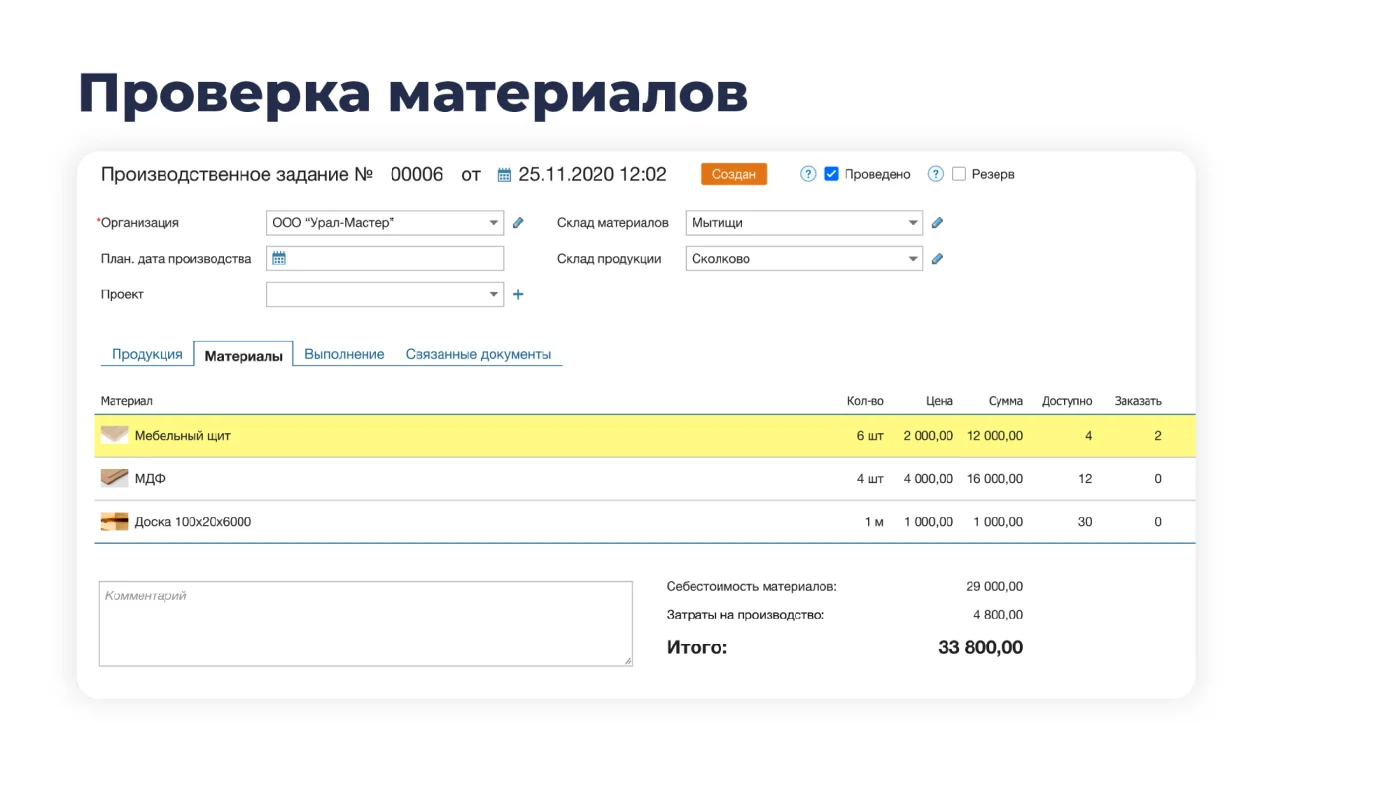Open the calendar icon beside document date
1400x788 pixels.
pyautogui.click(x=505, y=175)
